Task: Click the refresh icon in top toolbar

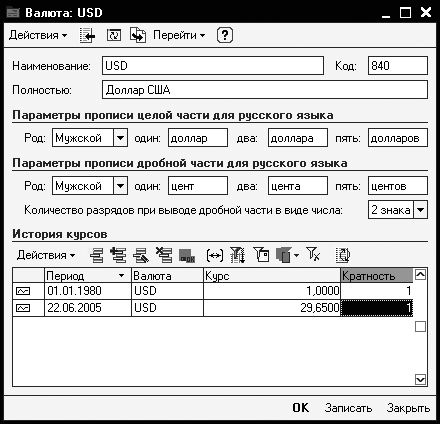Action: 114,35
